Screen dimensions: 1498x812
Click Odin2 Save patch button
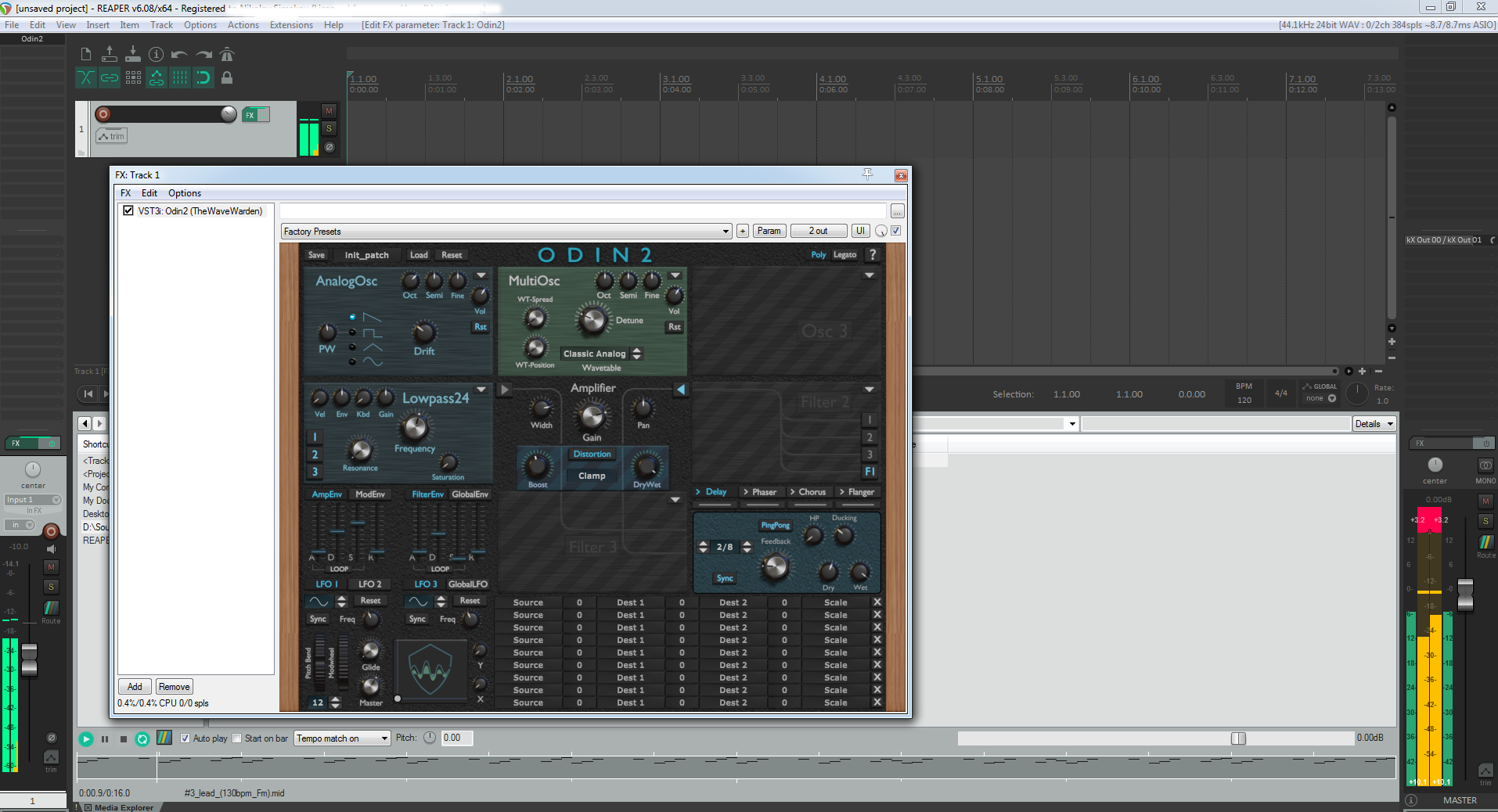click(x=316, y=255)
